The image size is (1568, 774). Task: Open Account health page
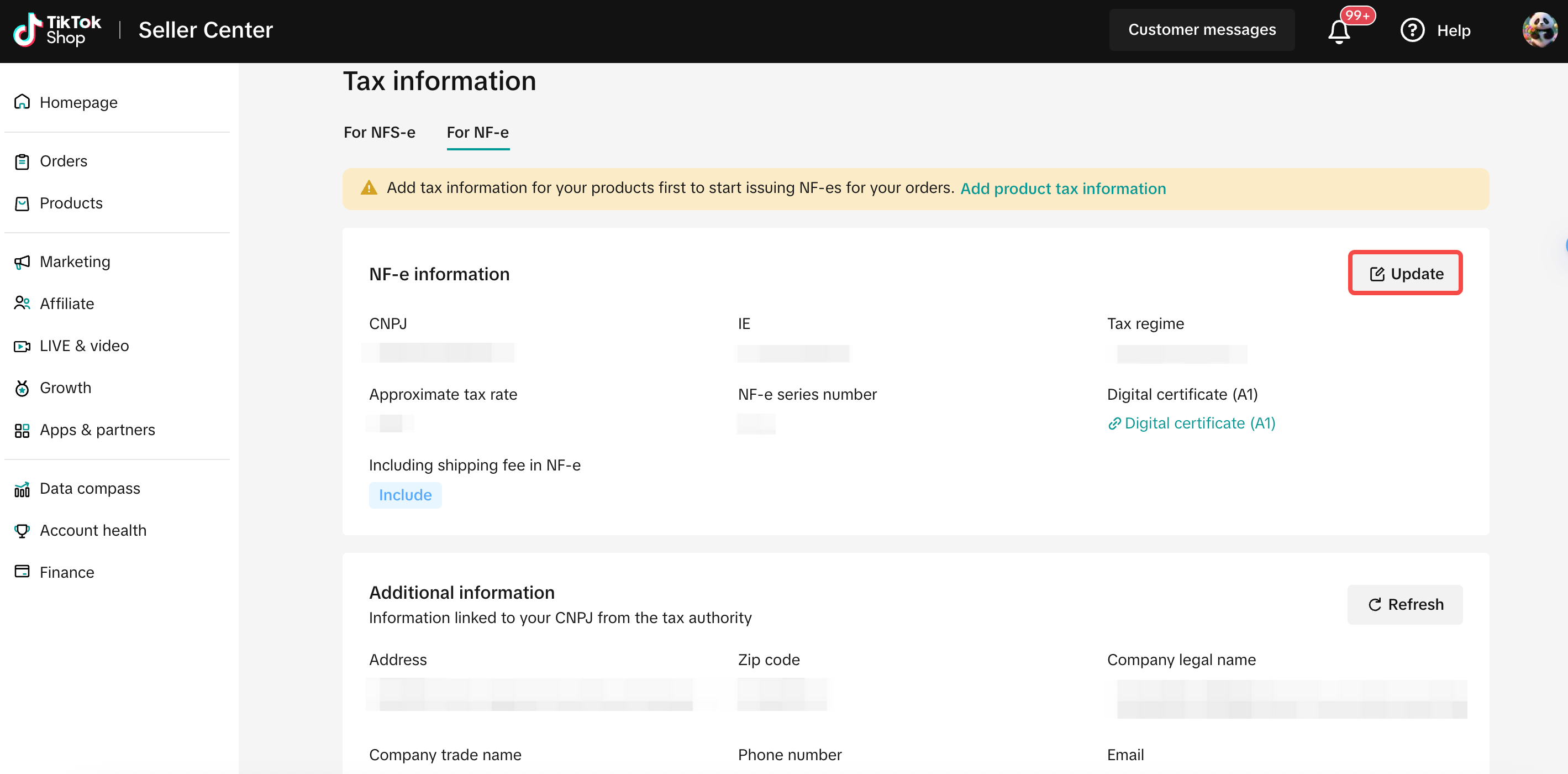tap(92, 530)
